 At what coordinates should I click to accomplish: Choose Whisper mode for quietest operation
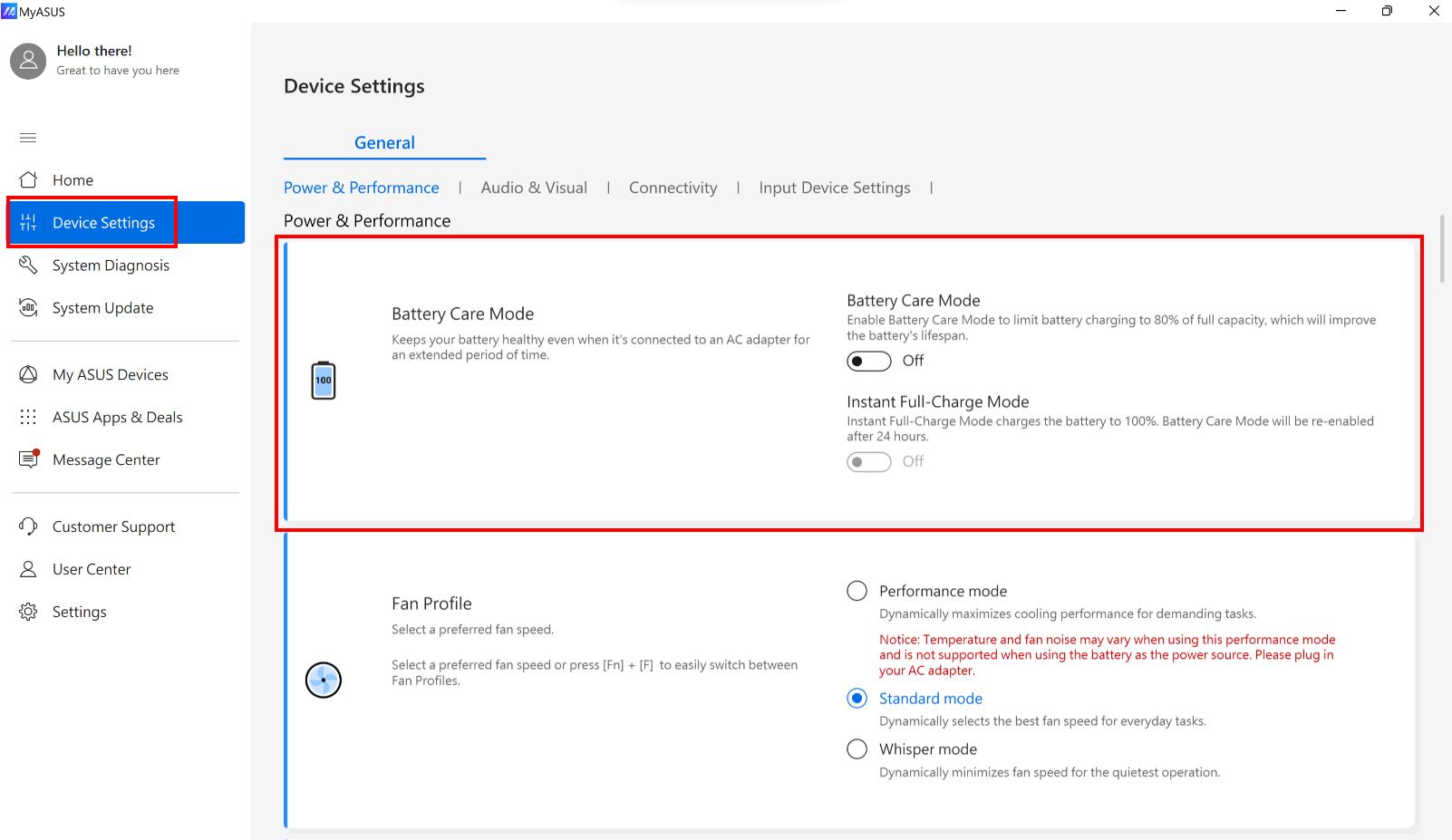(857, 748)
